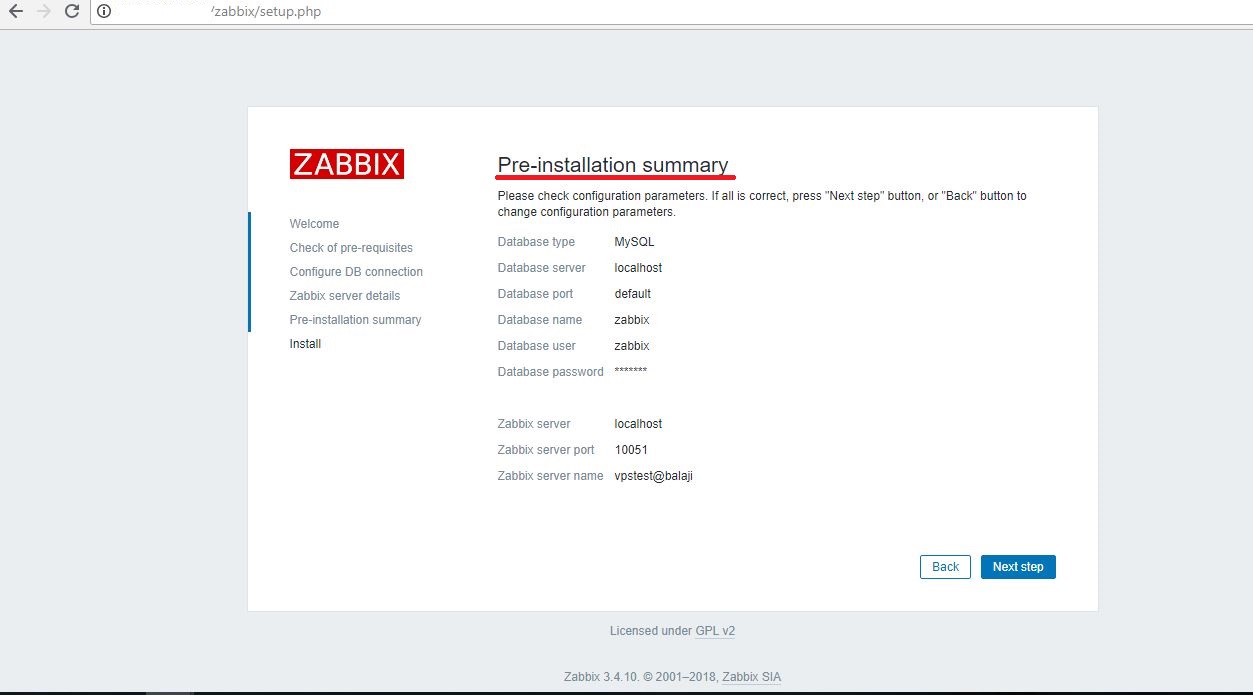
Task: Click the server name vpstest@balaji
Action: (x=654, y=476)
